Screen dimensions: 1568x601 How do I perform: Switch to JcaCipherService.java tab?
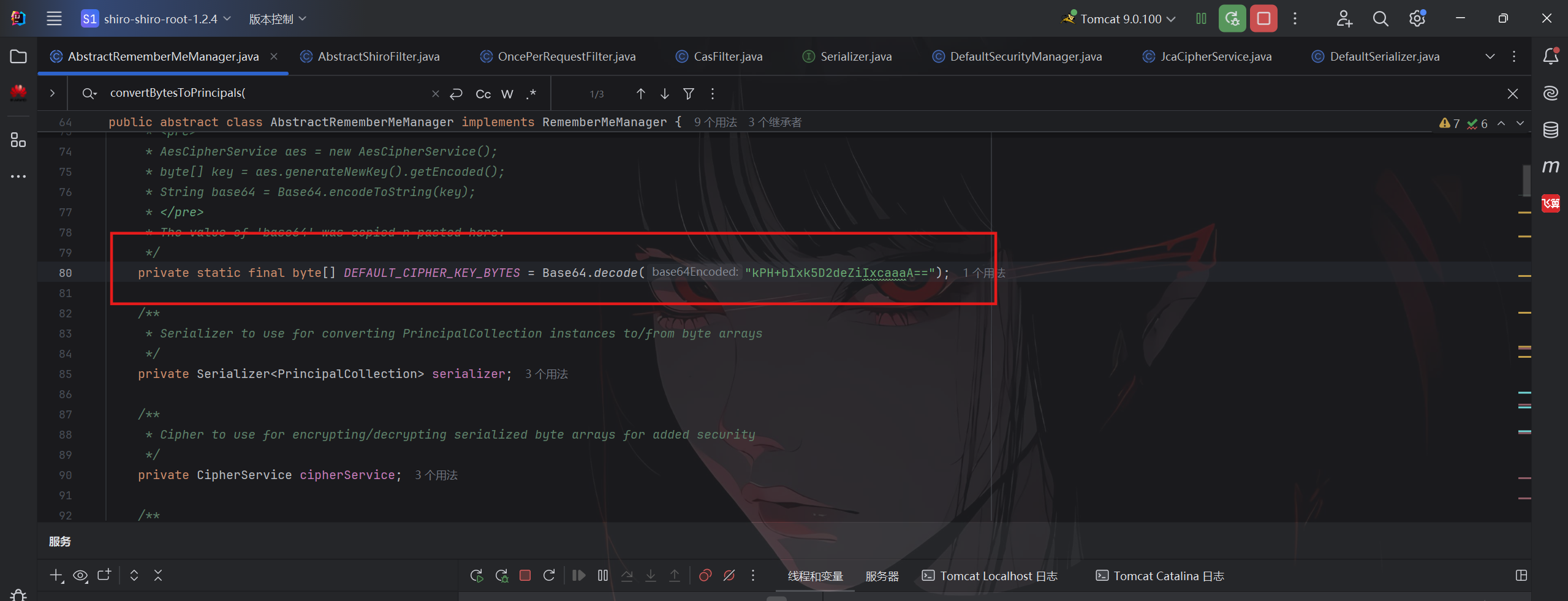(1207, 56)
